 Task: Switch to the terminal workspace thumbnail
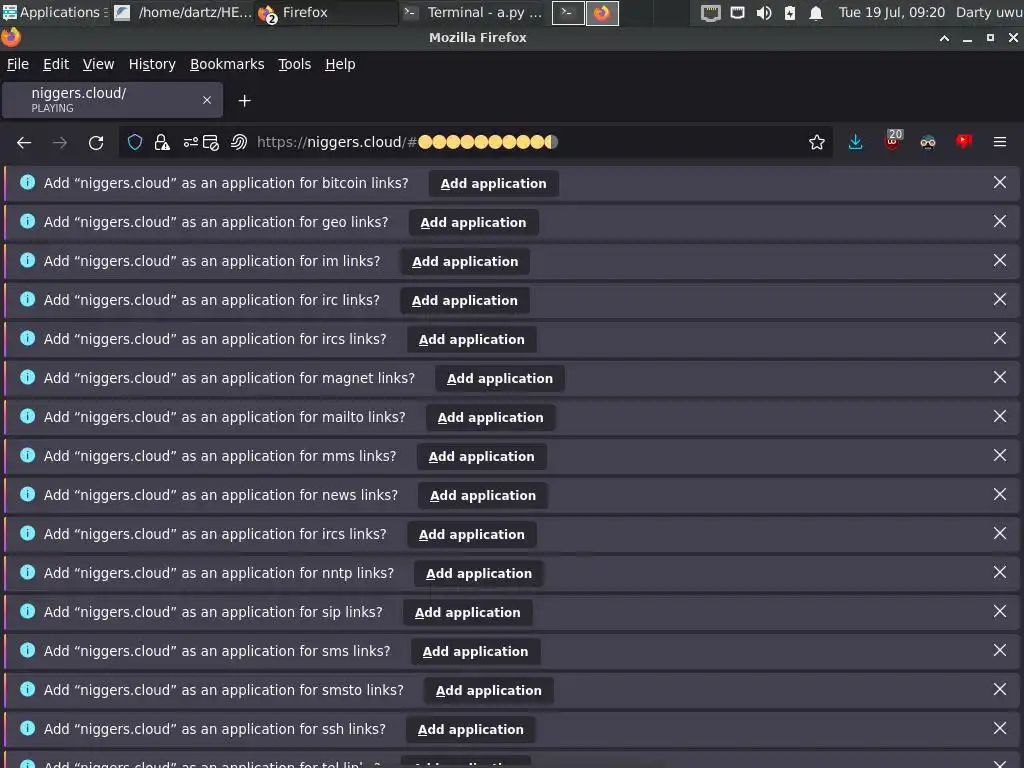point(568,13)
